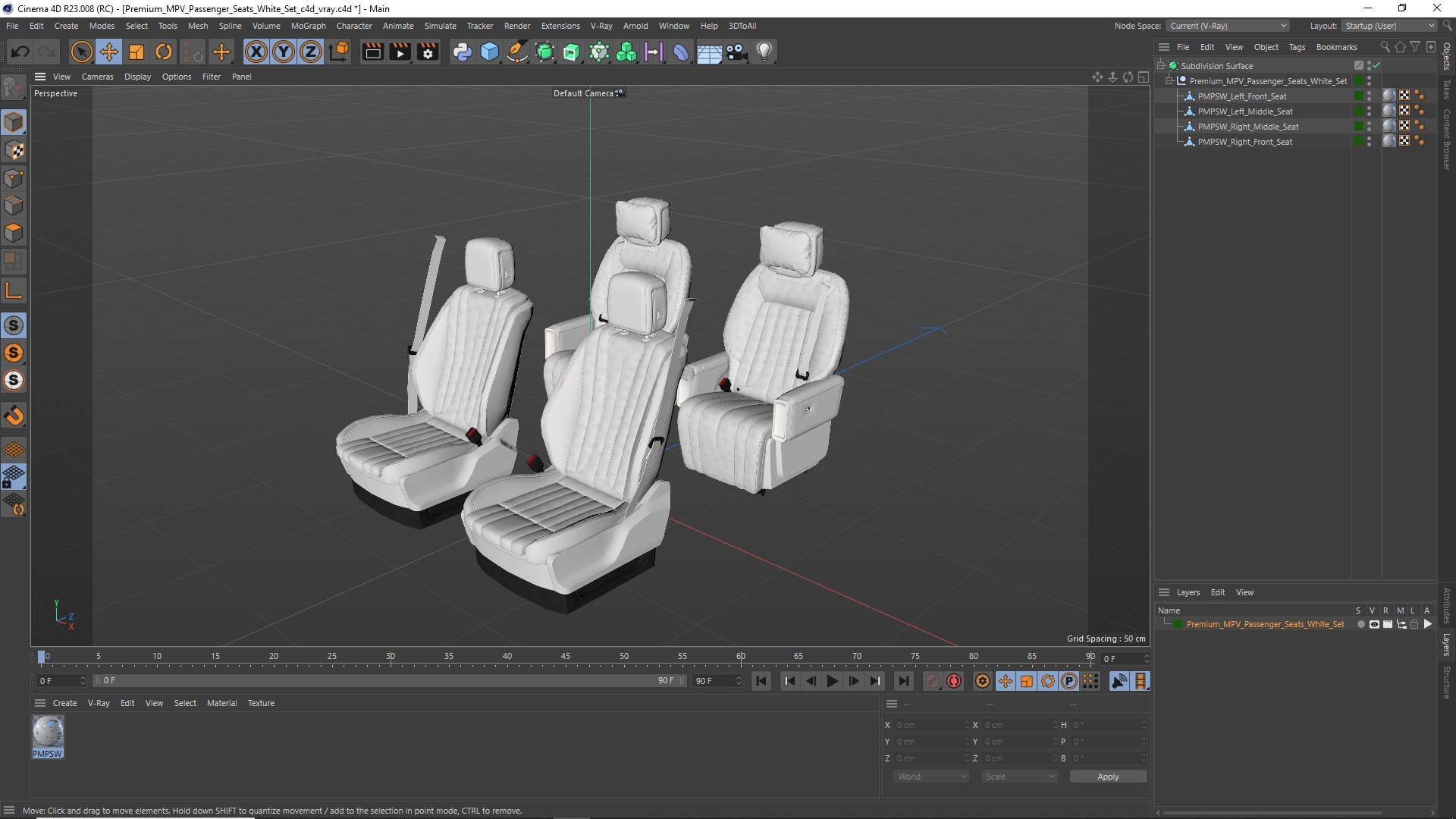This screenshot has width=1456, height=819.
Task: Select the Move tool in the toolbar
Action: tap(109, 52)
